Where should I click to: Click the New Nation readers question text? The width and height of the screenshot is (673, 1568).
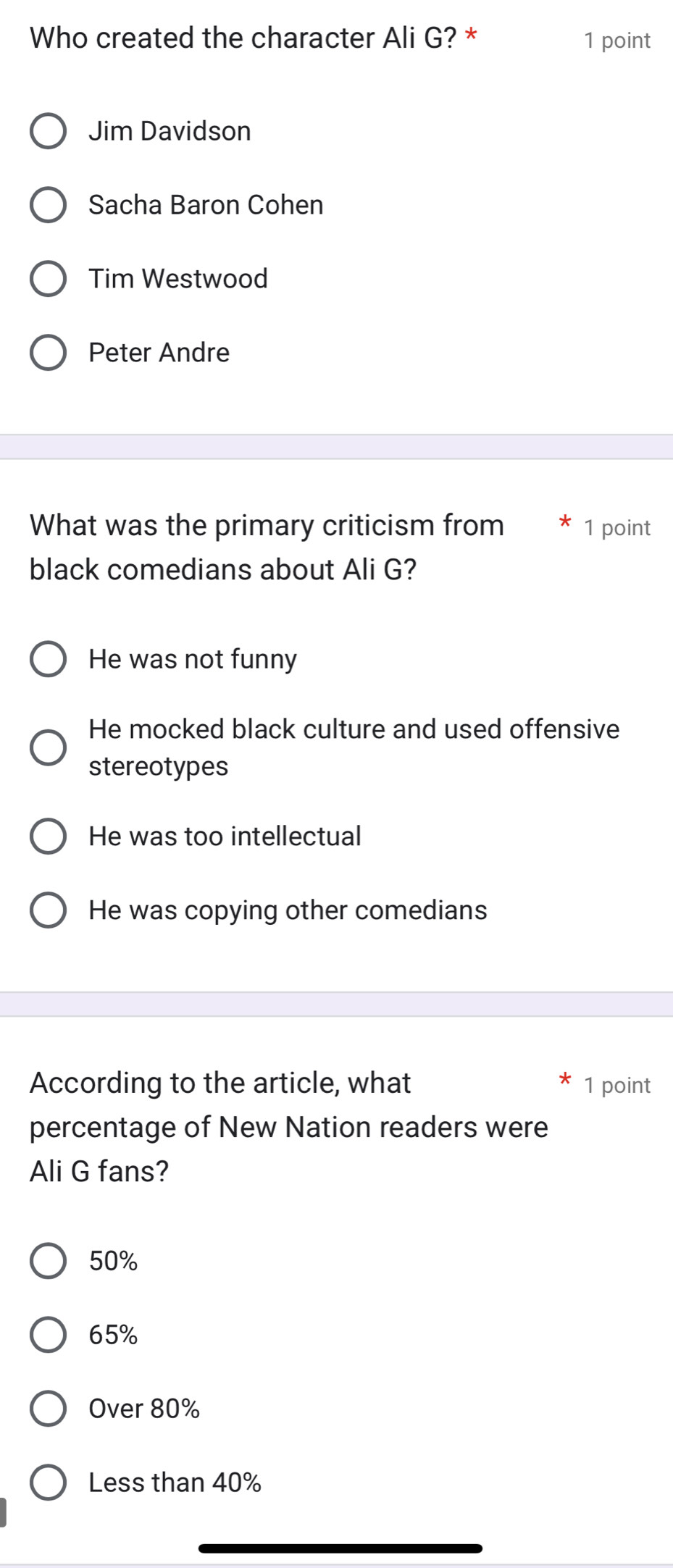pyautogui.click(x=288, y=1126)
